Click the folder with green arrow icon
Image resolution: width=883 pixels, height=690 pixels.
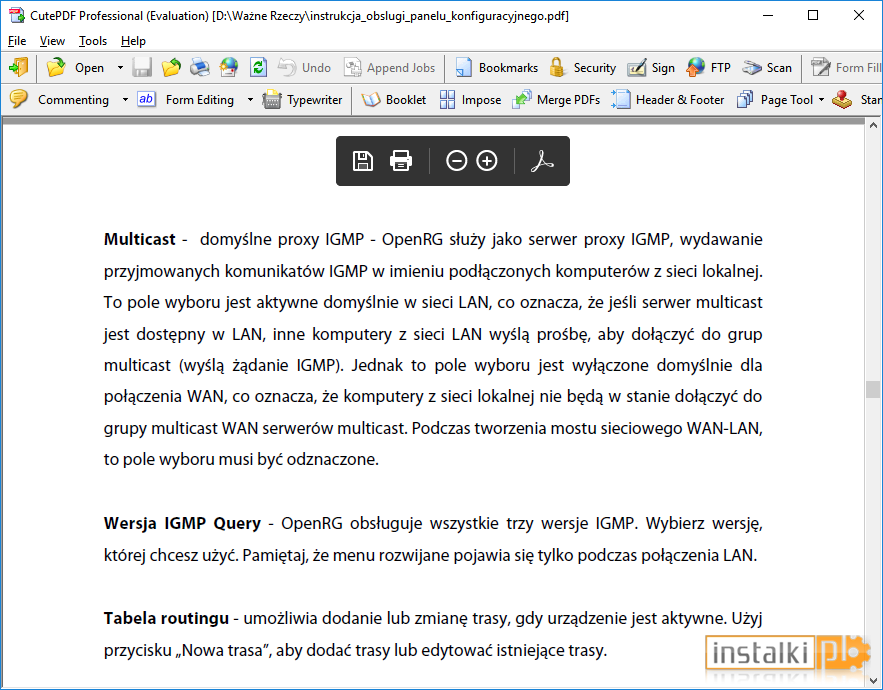[x=171, y=68]
